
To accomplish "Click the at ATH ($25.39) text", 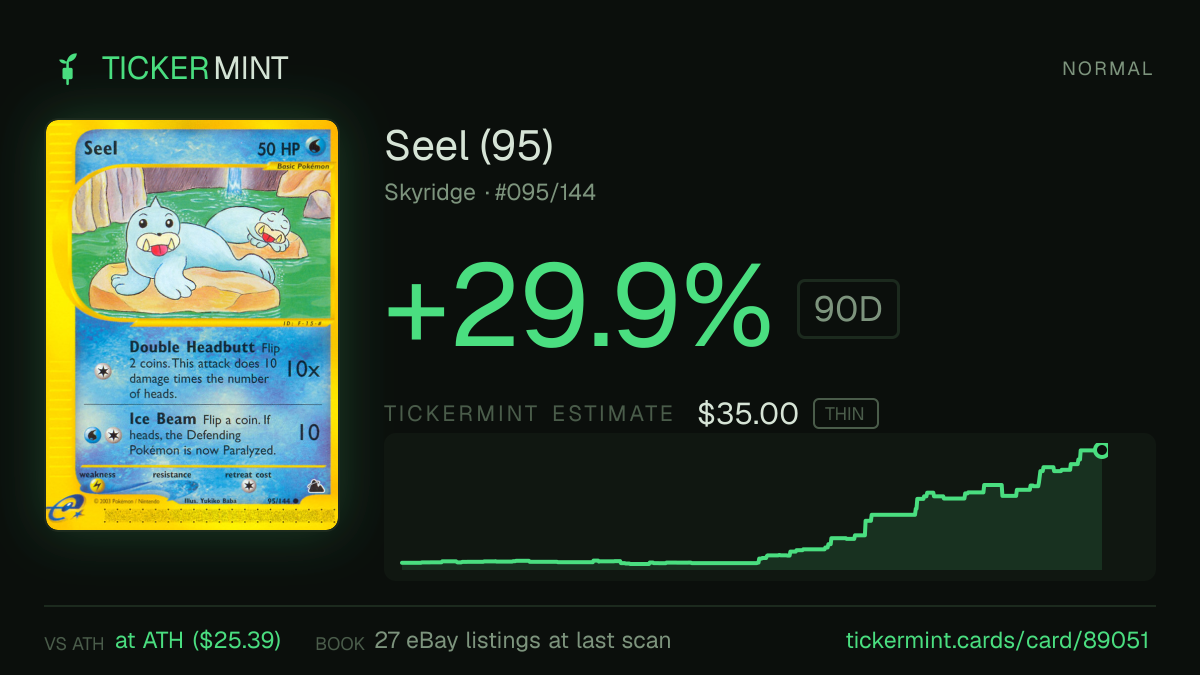I will tap(198, 640).
